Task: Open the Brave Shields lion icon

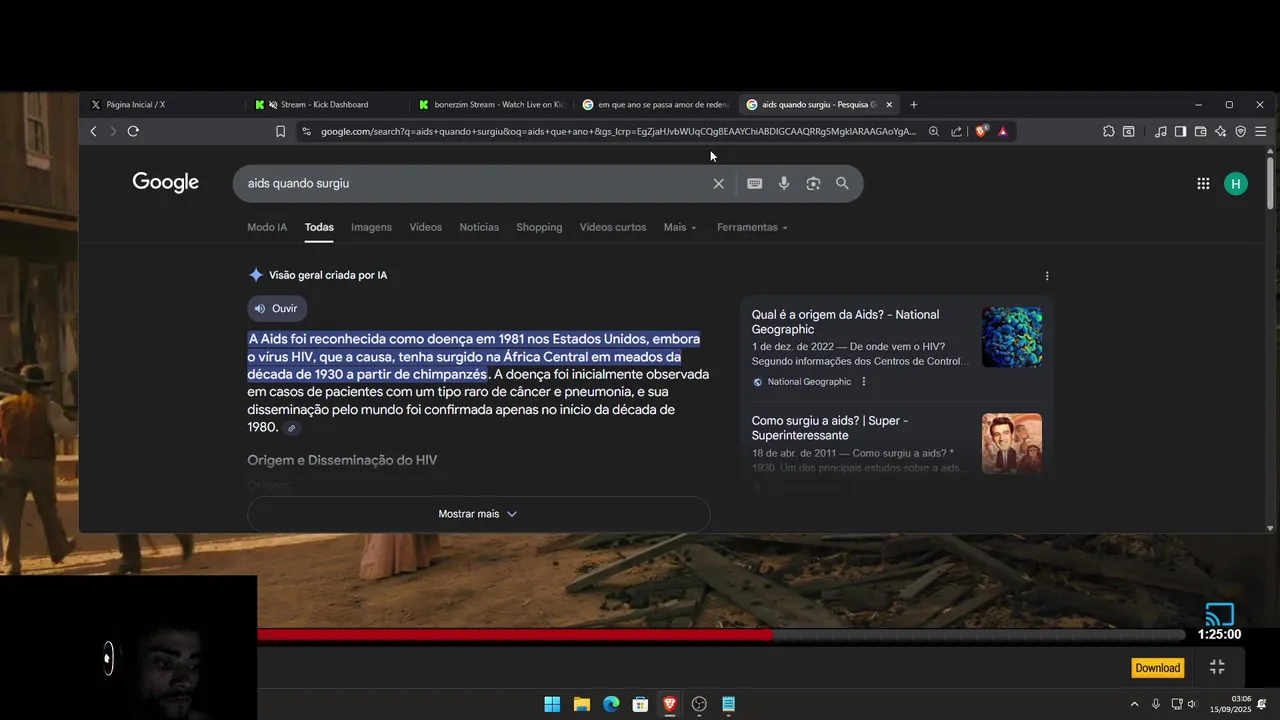Action: pyautogui.click(x=981, y=131)
